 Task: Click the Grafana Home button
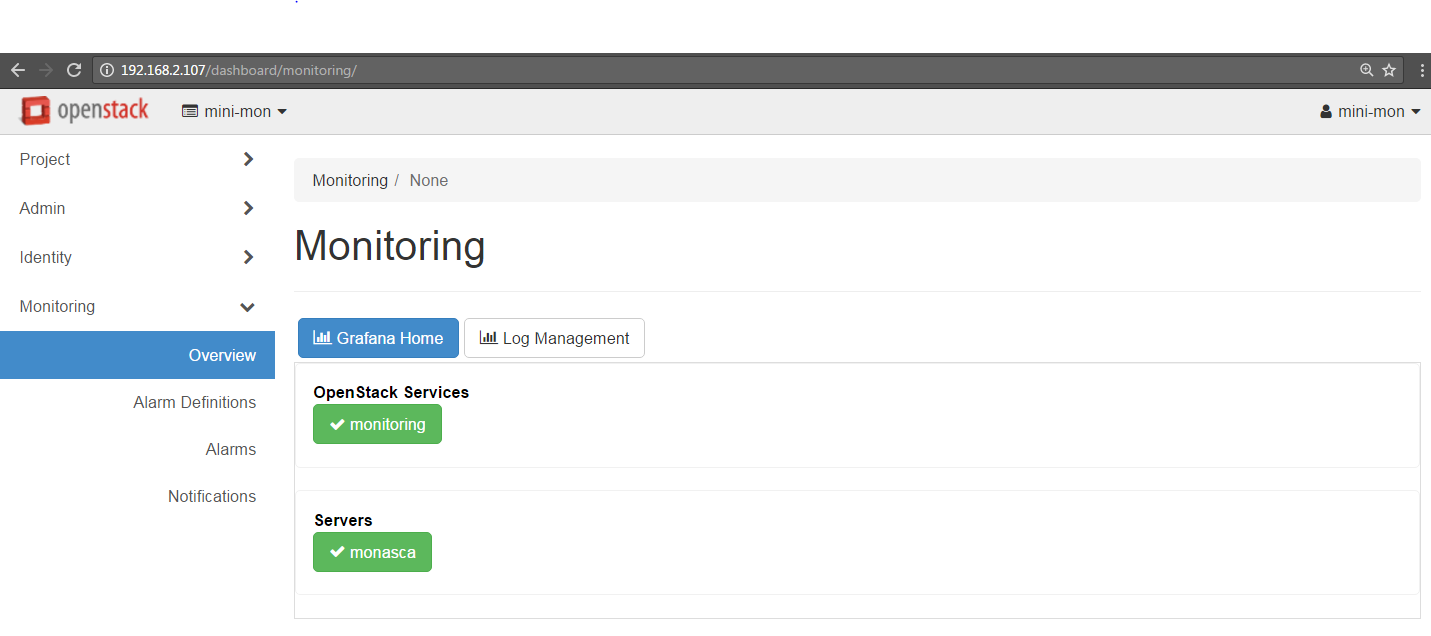[x=378, y=338]
